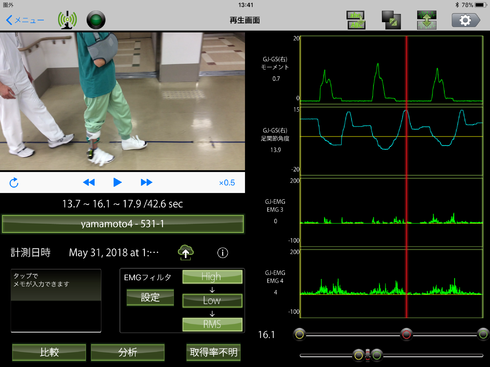Tap the green status indicator light
This screenshot has width=490, height=367.
click(x=96, y=20)
